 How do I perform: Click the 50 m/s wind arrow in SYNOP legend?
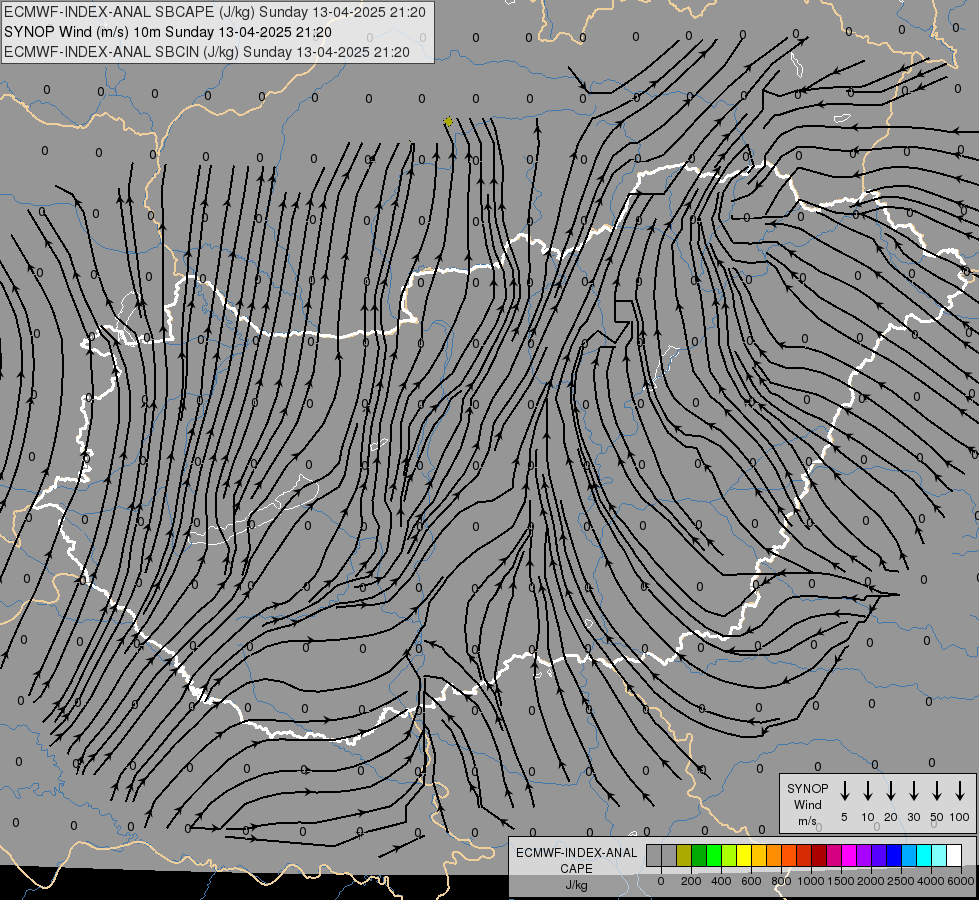937,790
